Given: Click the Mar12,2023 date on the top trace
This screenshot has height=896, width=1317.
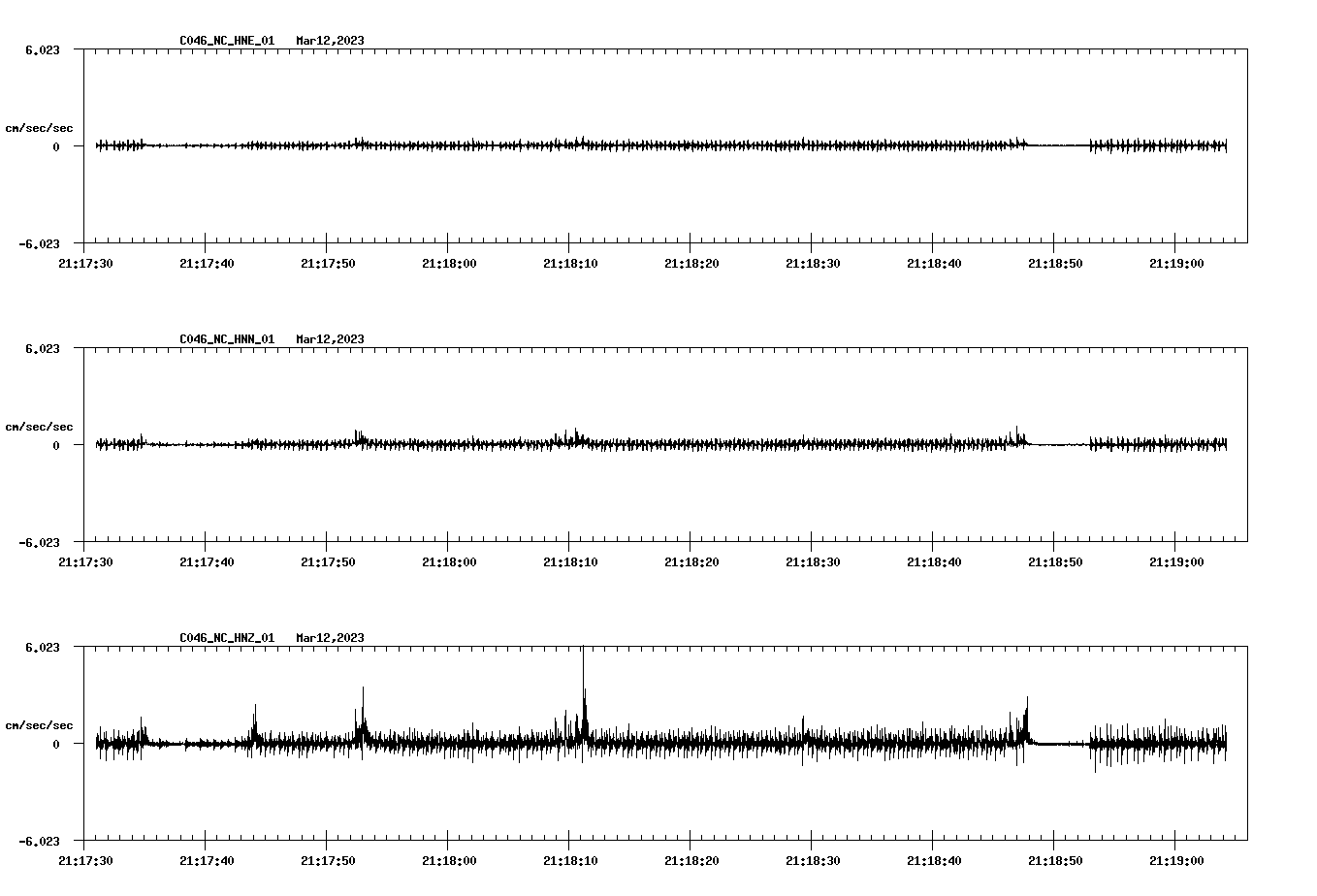Looking at the screenshot, I should tap(330, 41).
